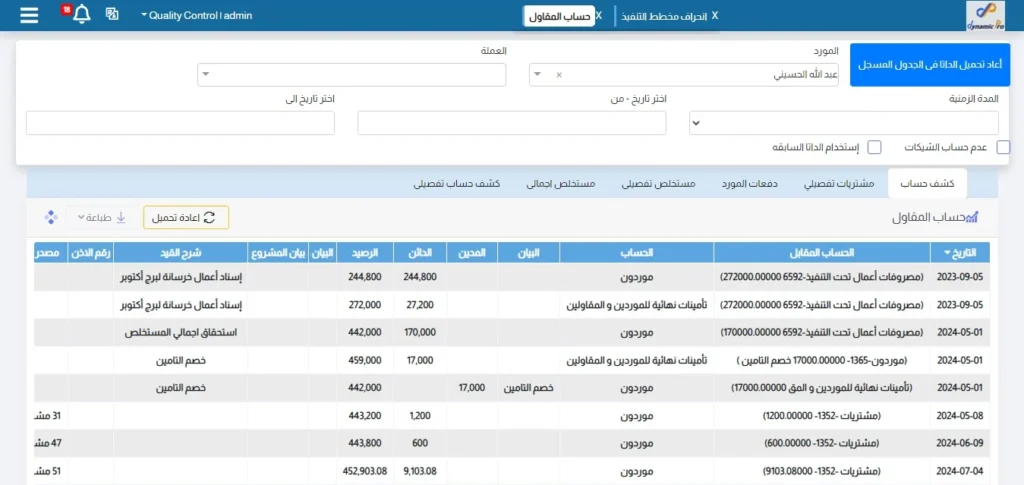The width and height of the screenshot is (1024, 485).
Task: Click the four-dots options icon in toolbar
Action: 51,217
